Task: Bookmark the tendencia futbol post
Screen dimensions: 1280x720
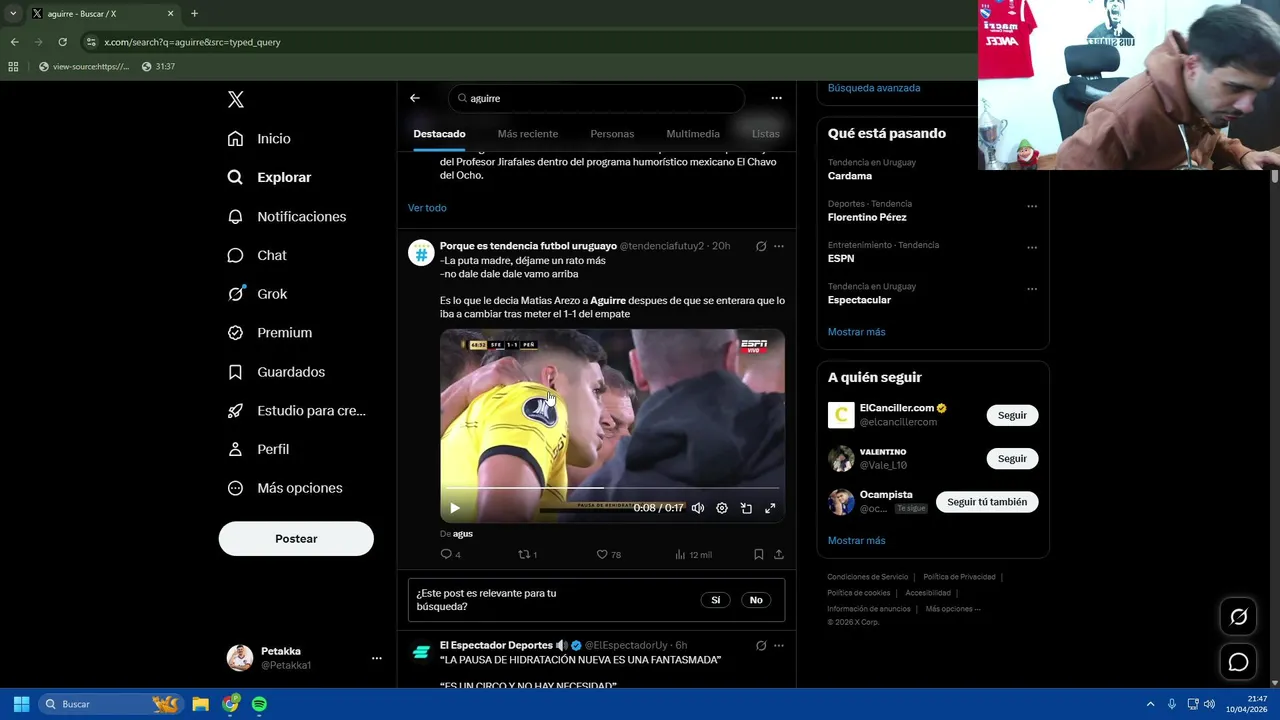Action: pos(759,554)
